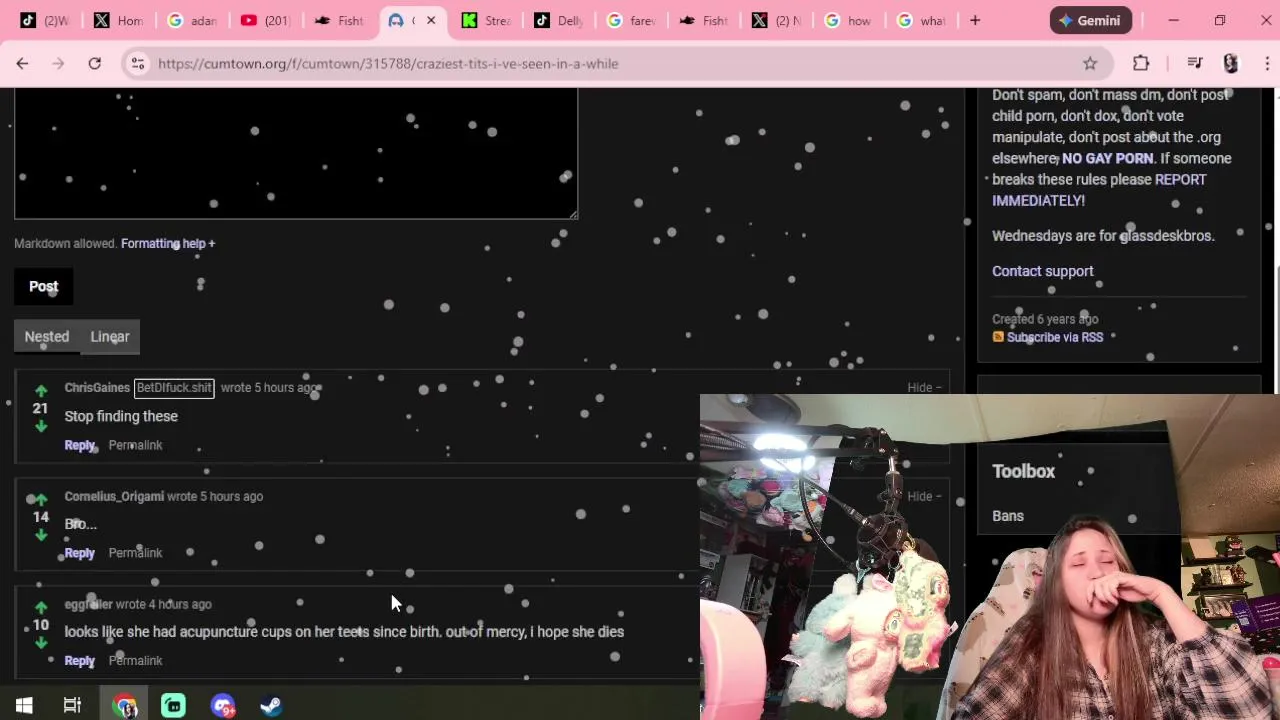Switch to the 'Strea' Kick tab
The width and height of the screenshot is (1280, 720).
click(x=486, y=20)
